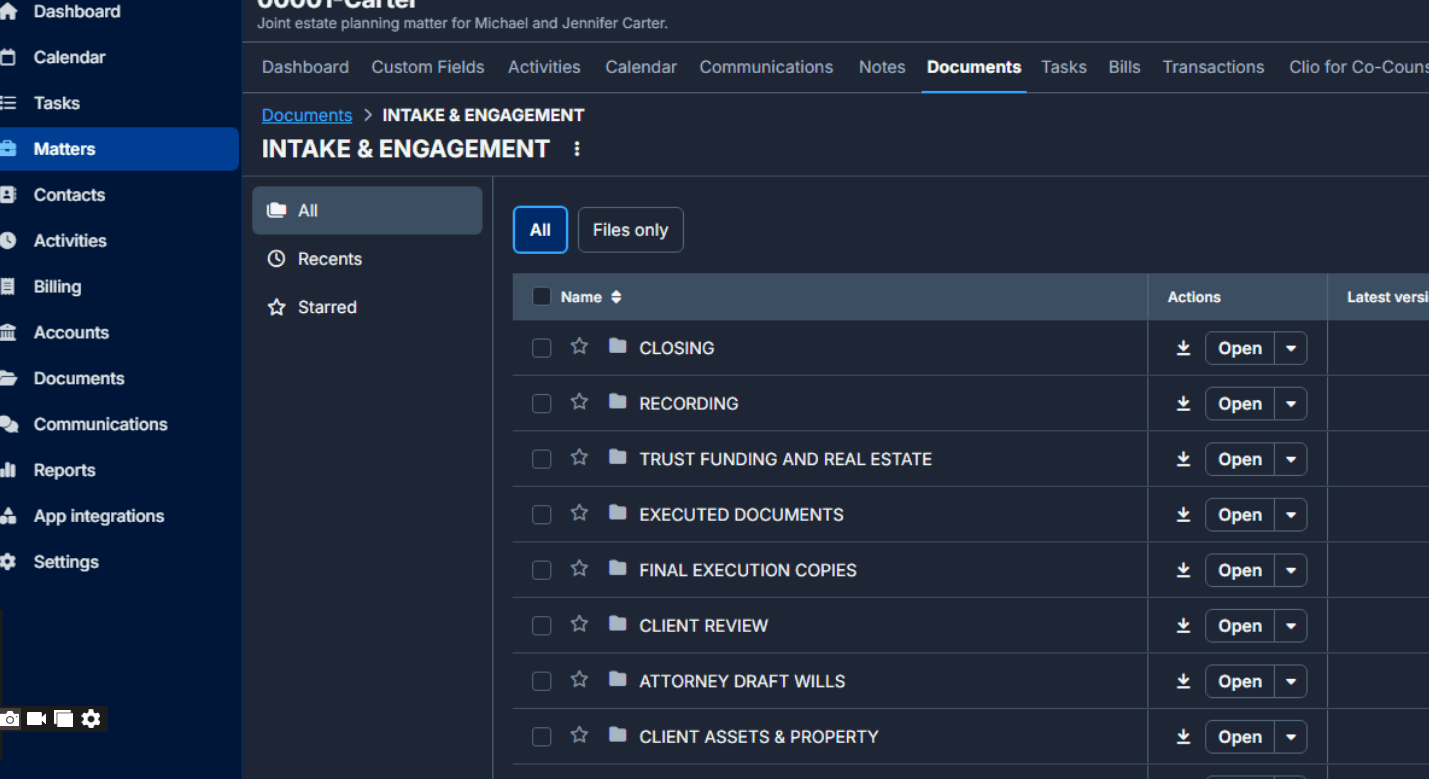Screen dimensions: 1429x779
Task: Expand Open dropdown for TRUST FUNDING AND REAL ESTATE
Action: (1291, 459)
